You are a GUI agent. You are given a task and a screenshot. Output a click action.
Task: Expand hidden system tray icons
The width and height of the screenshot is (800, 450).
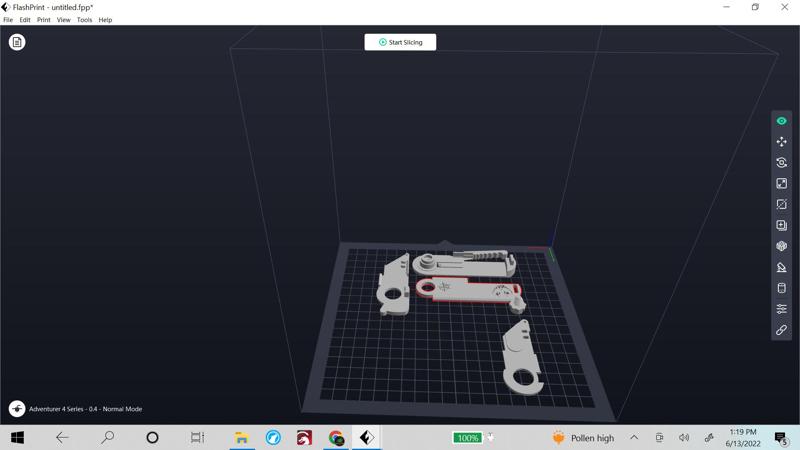click(x=634, y=438)
